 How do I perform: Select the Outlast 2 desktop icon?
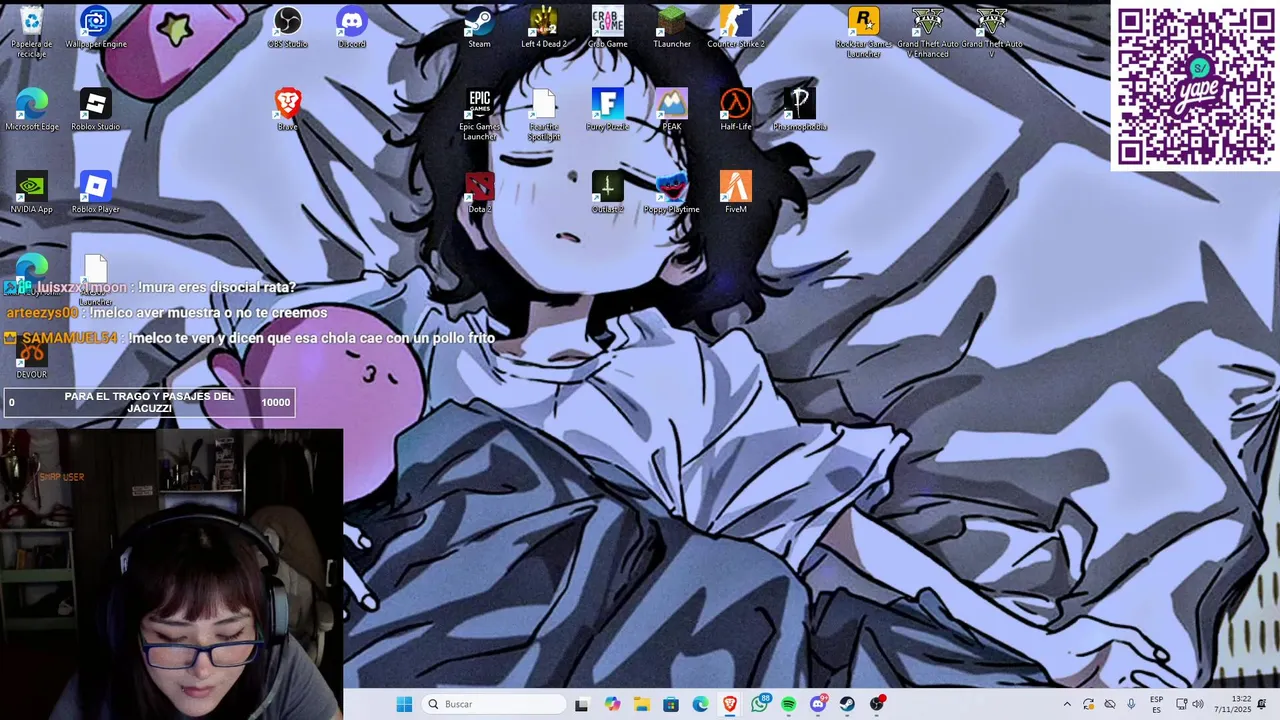pos(608,192)
